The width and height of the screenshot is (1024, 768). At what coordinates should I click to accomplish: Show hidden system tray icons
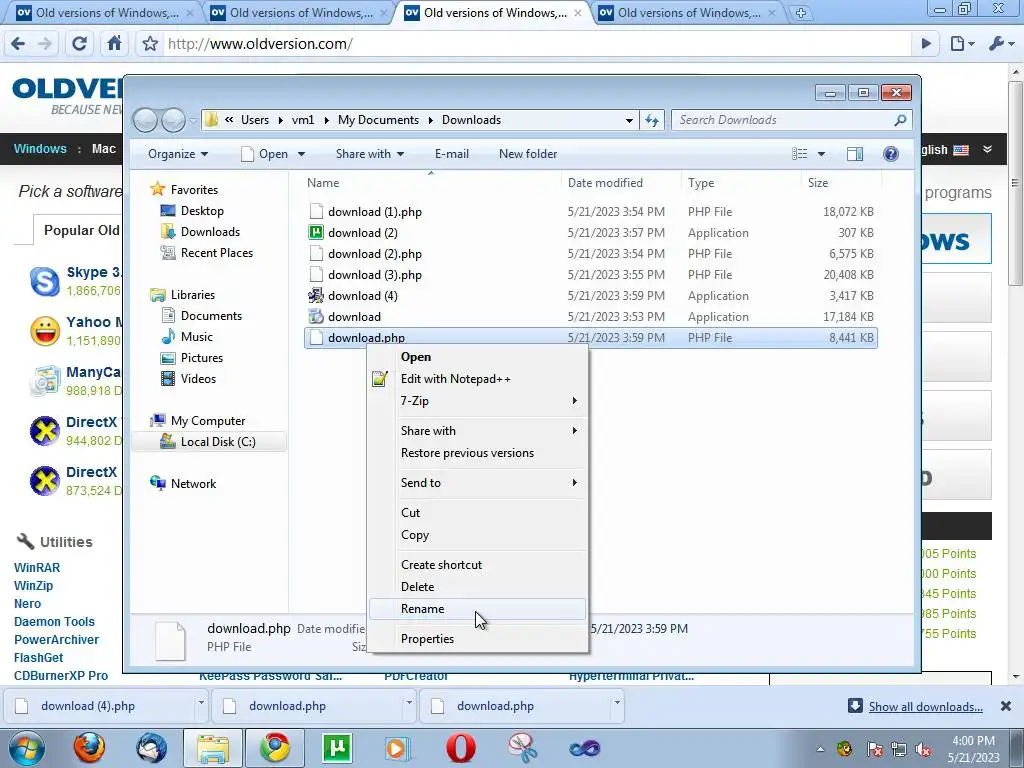[x=820, y=749]
